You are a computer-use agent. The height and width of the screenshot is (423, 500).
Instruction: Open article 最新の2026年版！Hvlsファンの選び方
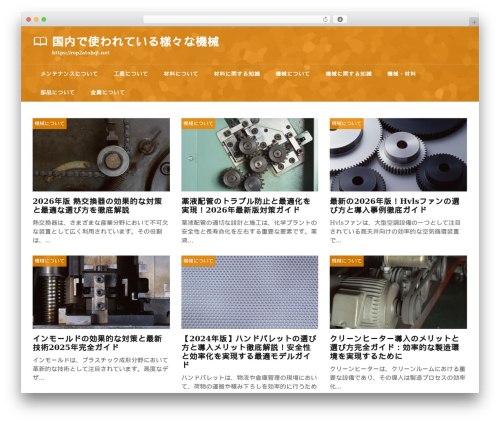tap(395, 205)
